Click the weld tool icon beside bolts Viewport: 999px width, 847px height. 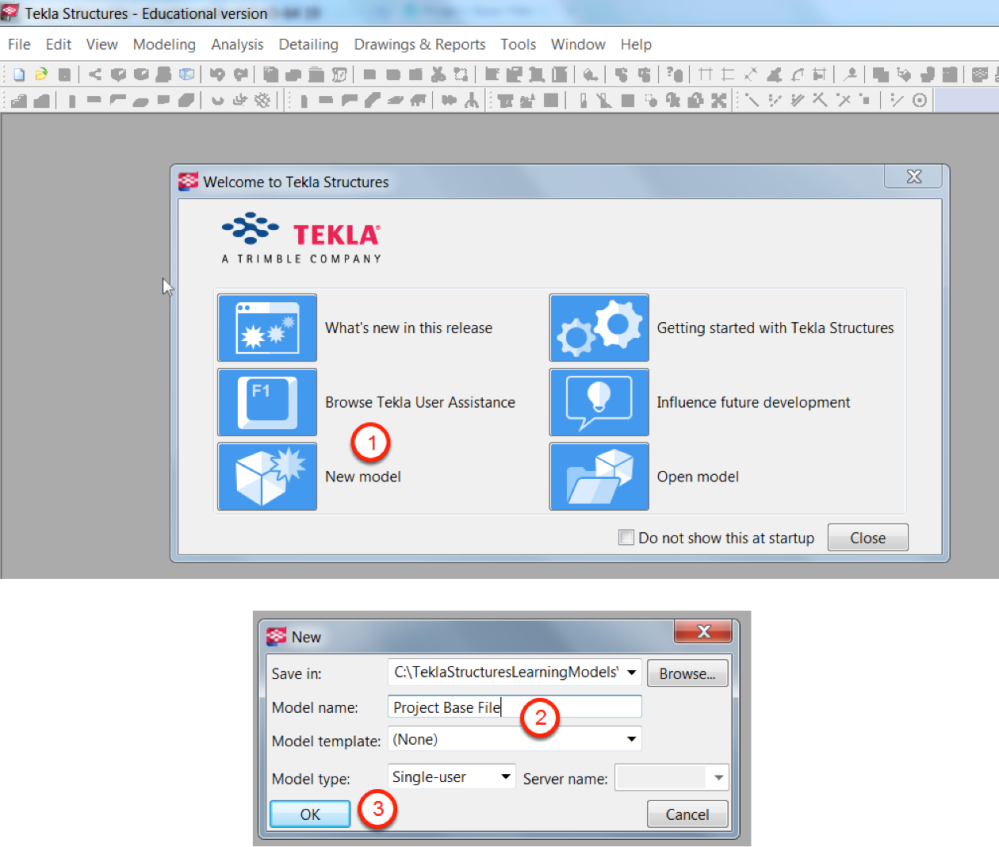(x=471, y=100)
